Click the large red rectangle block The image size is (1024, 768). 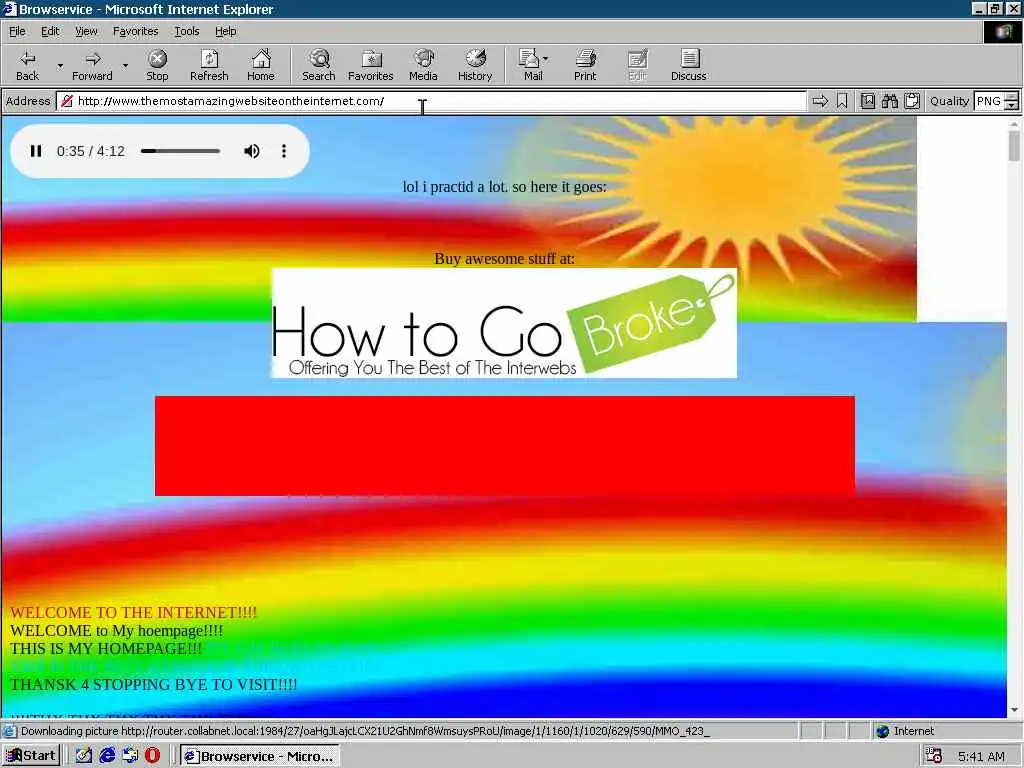click(x=505, y=445)
